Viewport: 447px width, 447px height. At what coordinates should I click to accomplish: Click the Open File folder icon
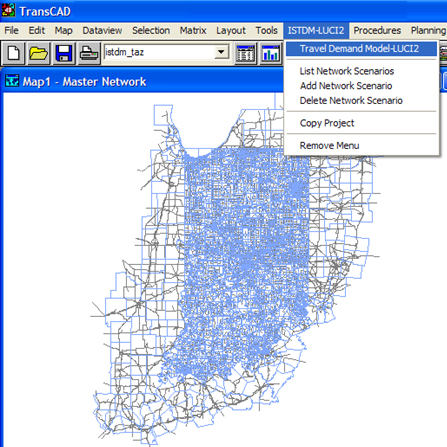pos(38,53)
